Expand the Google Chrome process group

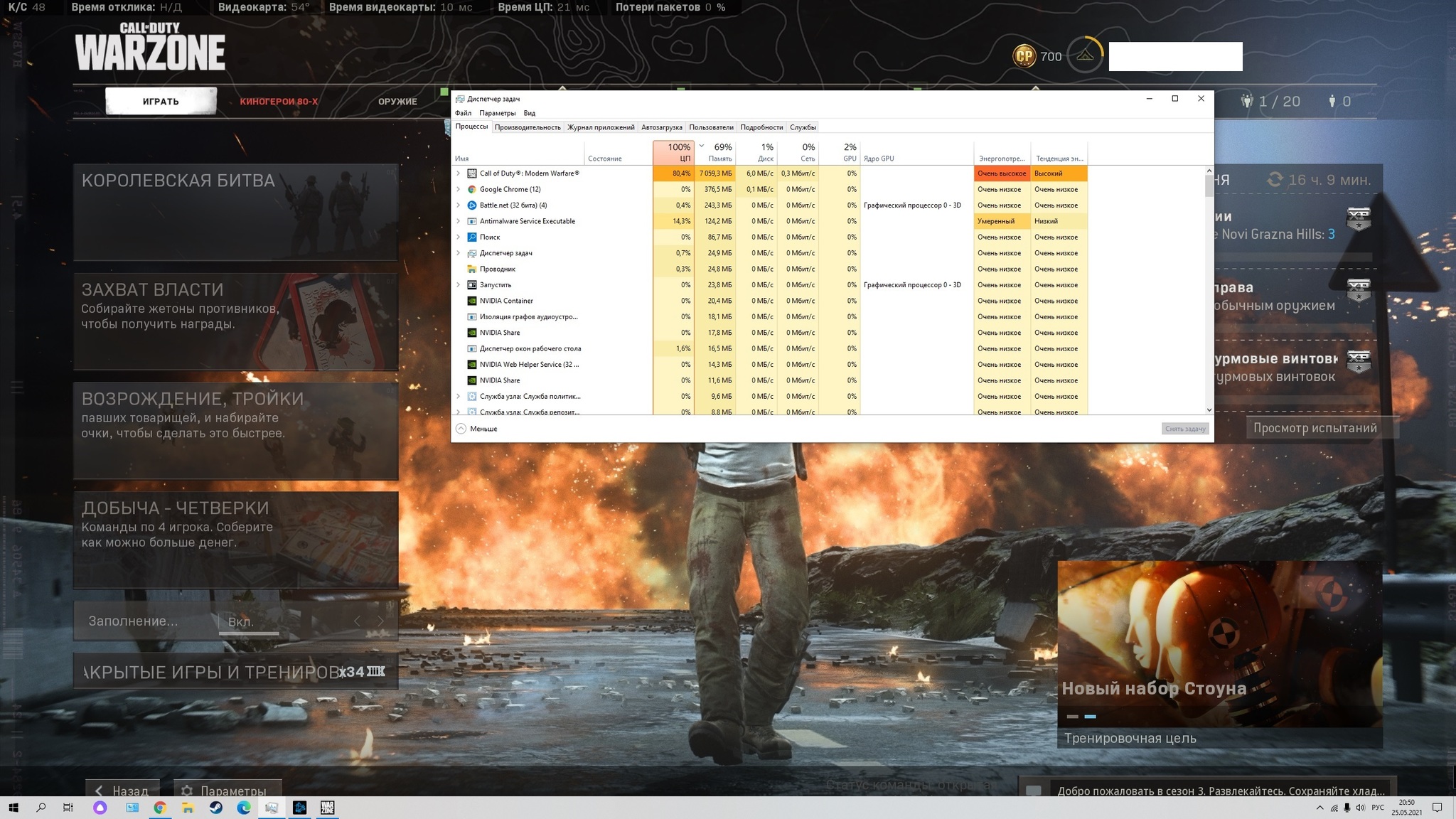[x=460, y=189]
